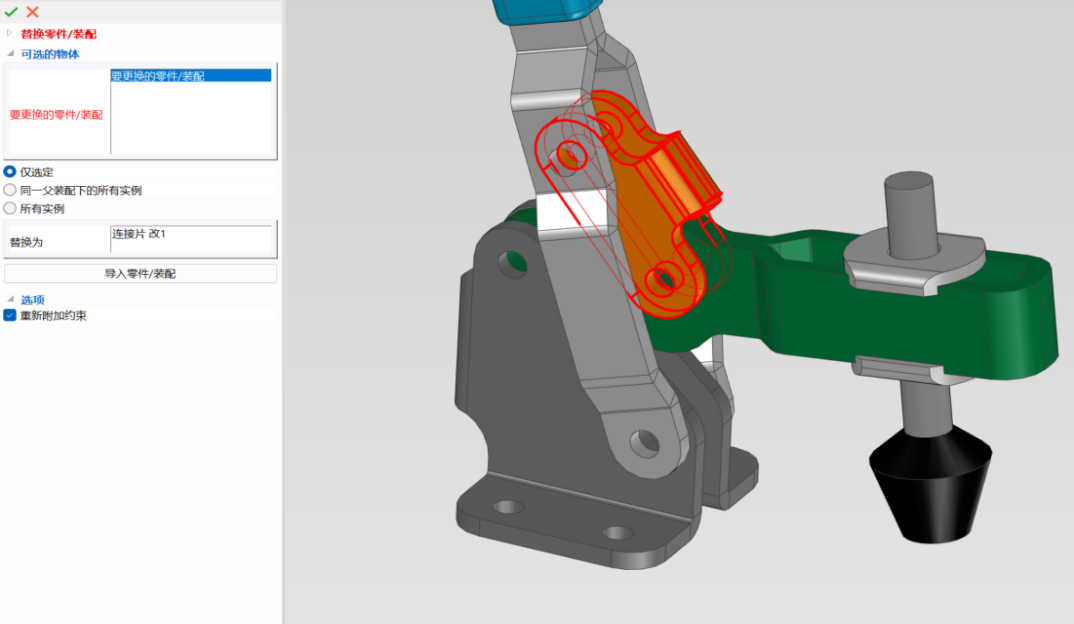Expand the 替换零件/装配 section header
The width and height of the screenshot is (1074, 624).
11,34
